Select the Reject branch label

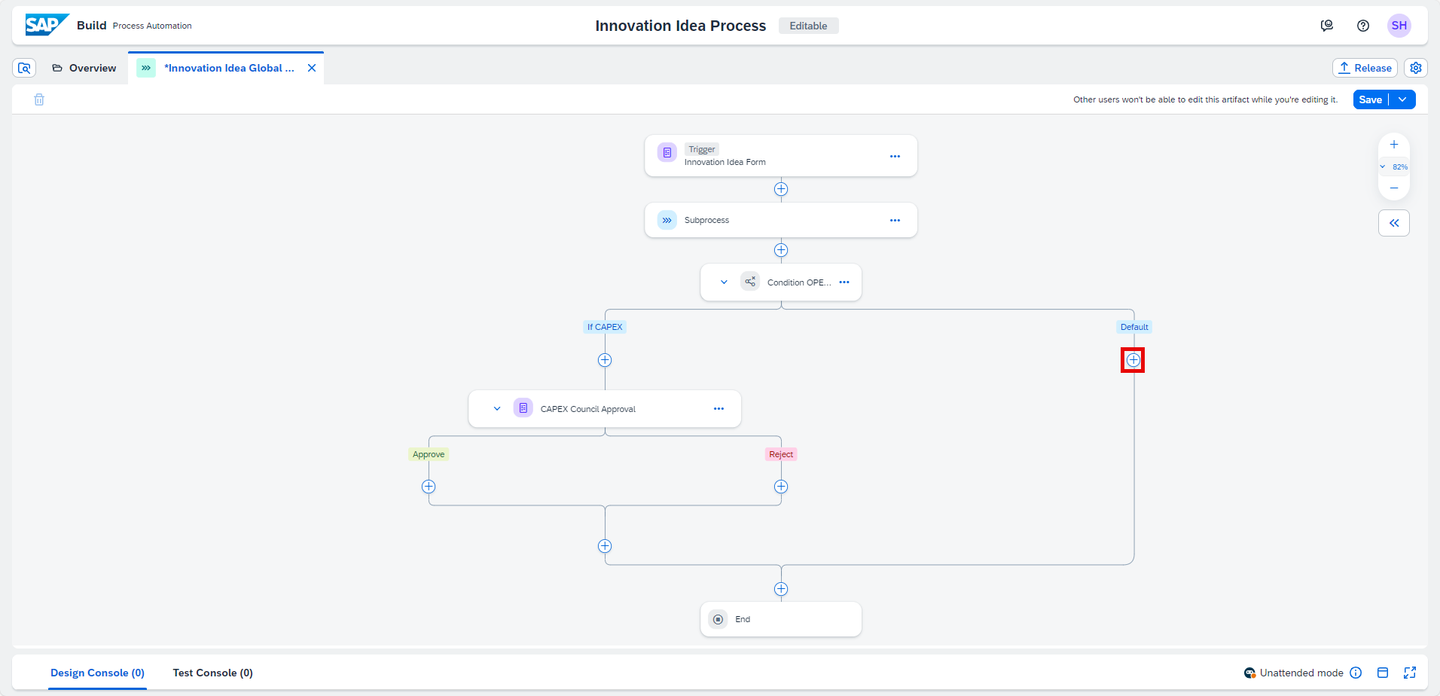tap(781, 454)
